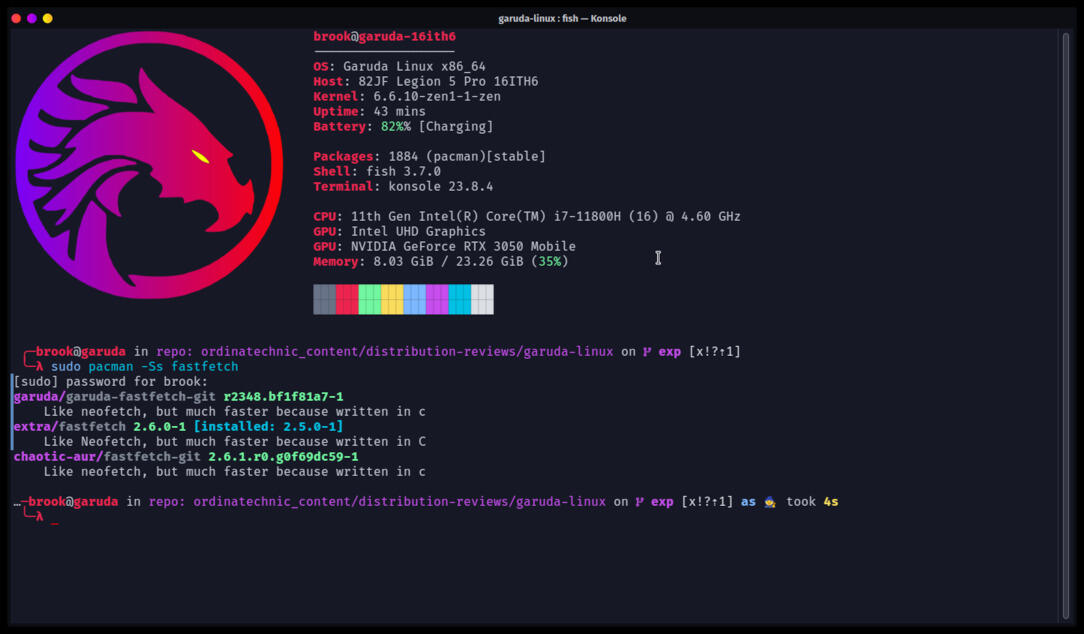Click the window title 'garuda-linux : fish — Konsole'
This screenshot has height=634, width=1084.
click(x=562, y=19)
